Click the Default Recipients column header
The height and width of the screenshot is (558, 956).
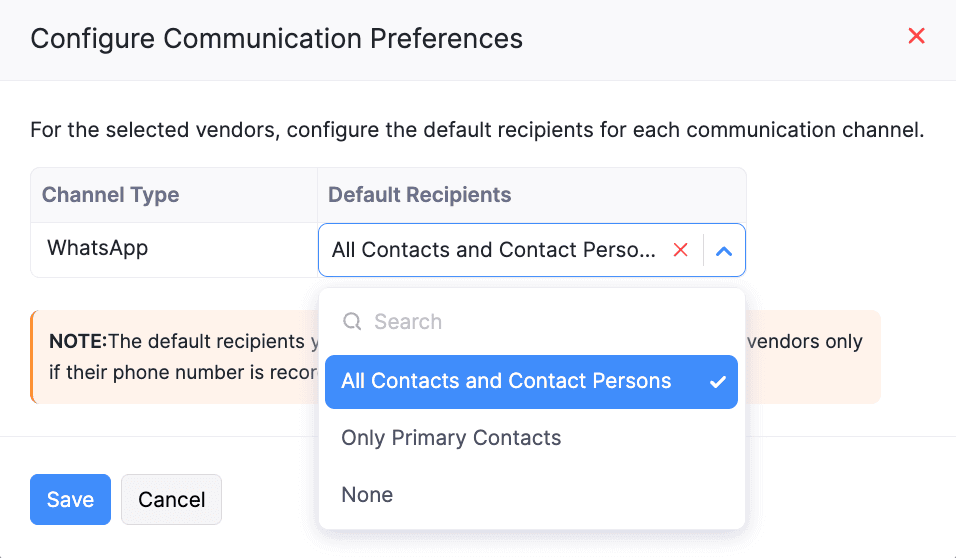tap(419, 195)
